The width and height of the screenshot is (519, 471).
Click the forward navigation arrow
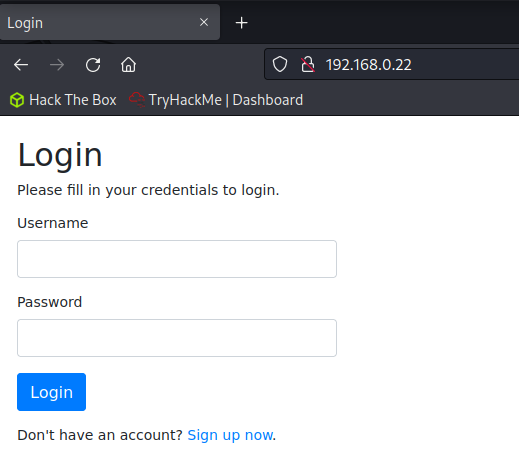click(57, 65)
